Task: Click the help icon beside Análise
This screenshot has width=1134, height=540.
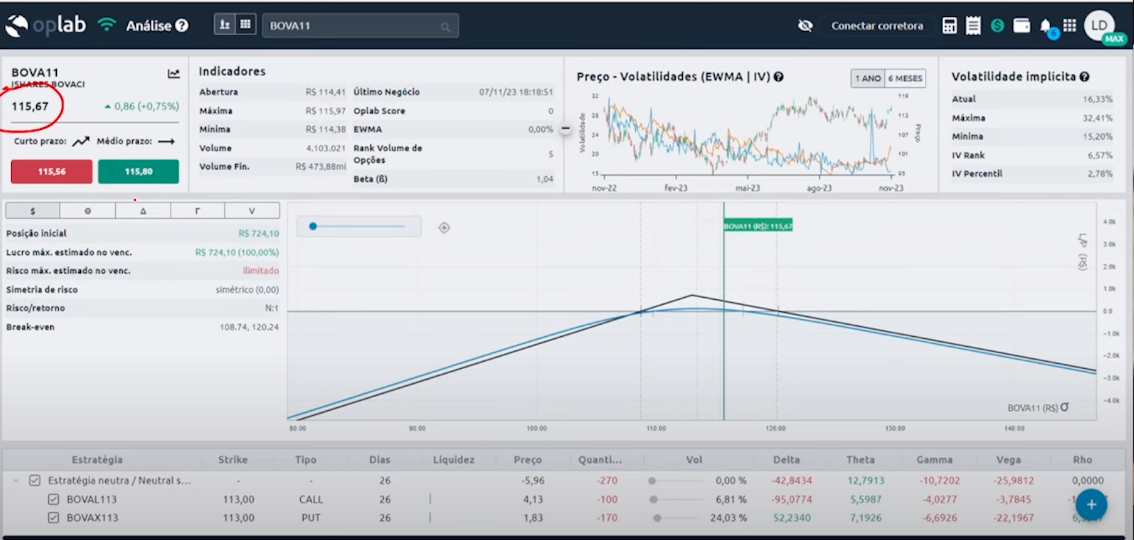Action: 182,26
